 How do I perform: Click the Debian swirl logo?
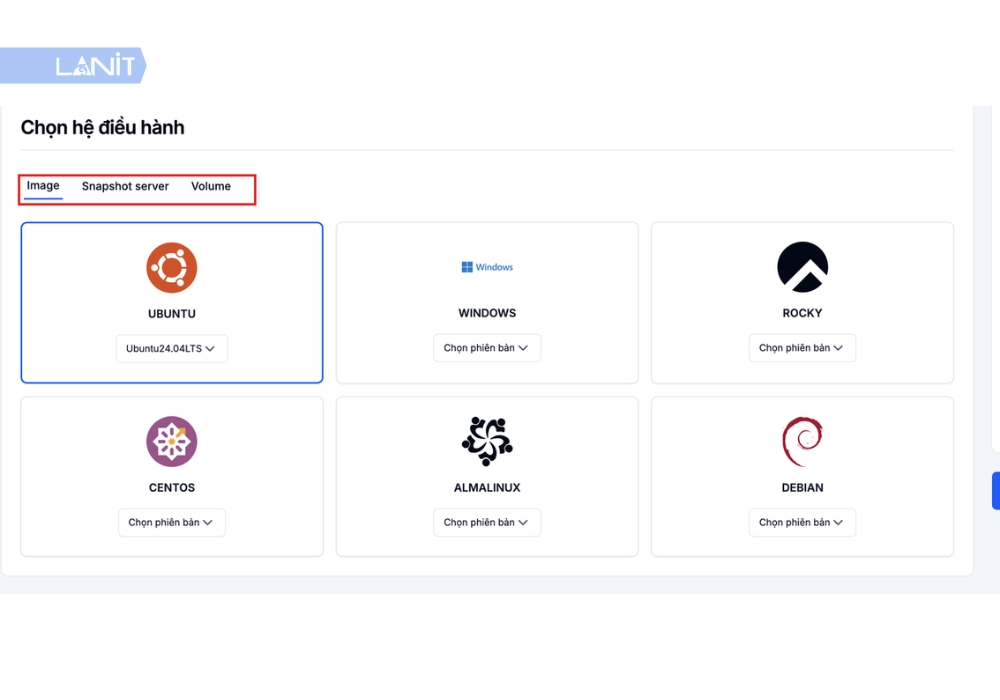(802, 442)
